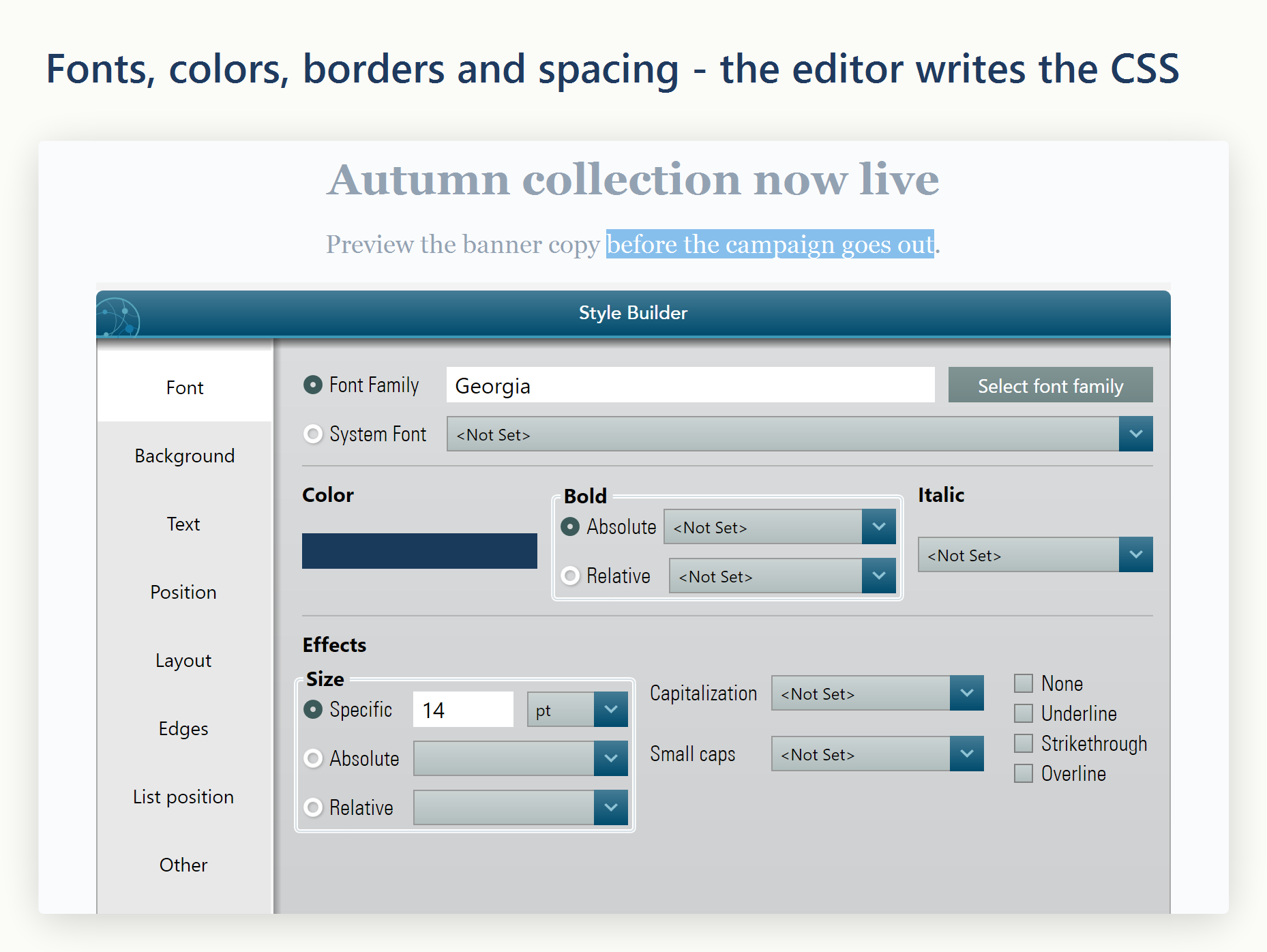Image resolution: width=1267 pixels, height=952 pixels.
Task: Switch to the Background tab
Action: (185, 456)
